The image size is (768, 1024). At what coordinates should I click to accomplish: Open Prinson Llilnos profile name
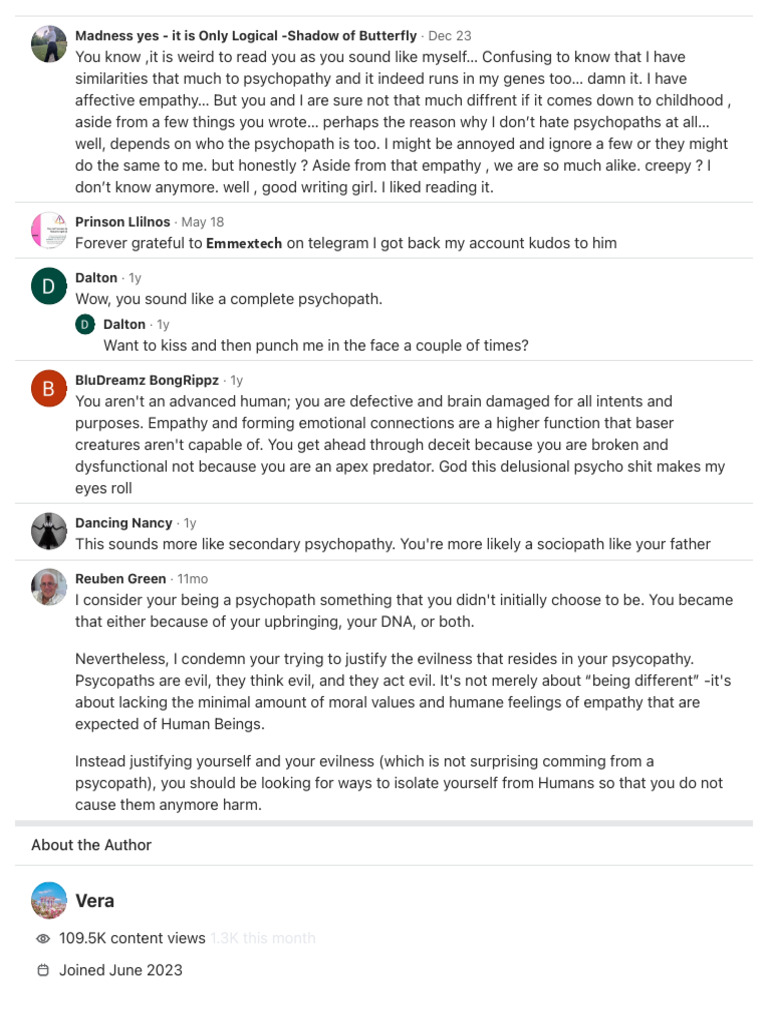tap(123, 222)
